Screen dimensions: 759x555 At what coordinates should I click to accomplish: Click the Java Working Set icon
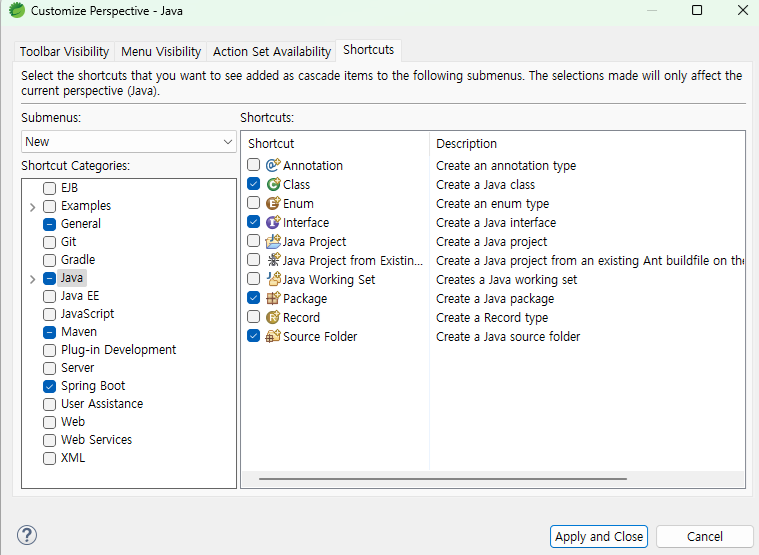coord(273,279)
